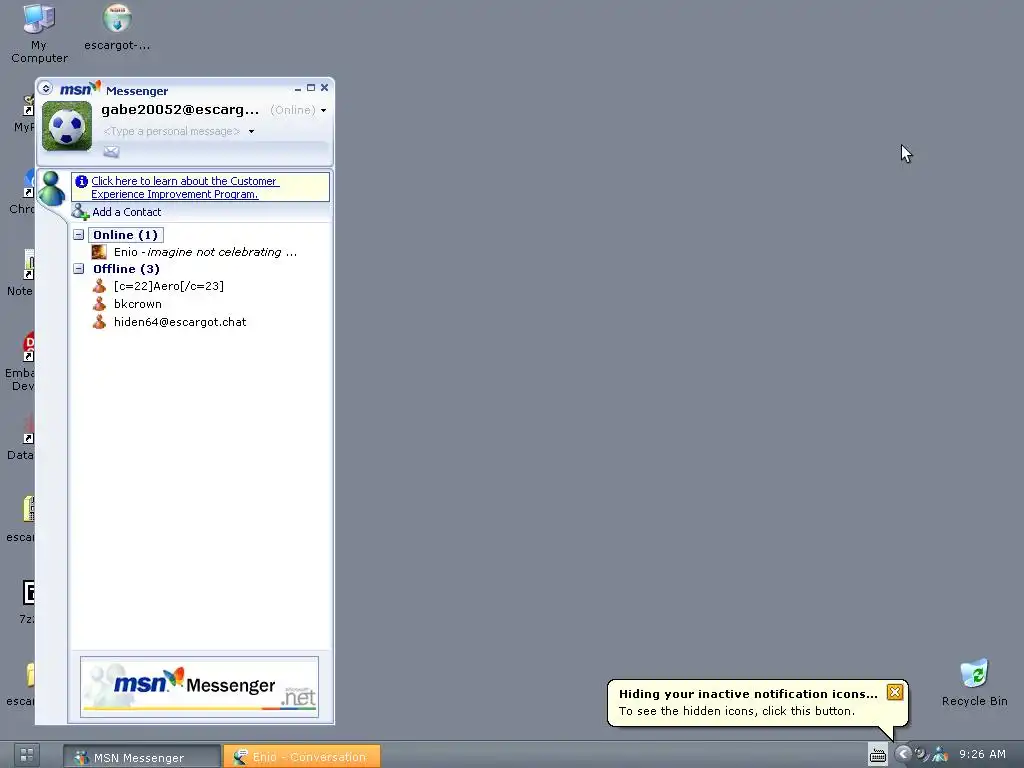
Task: Switch to MSN Messenger taskbar button
Action: tap(142, 757)
